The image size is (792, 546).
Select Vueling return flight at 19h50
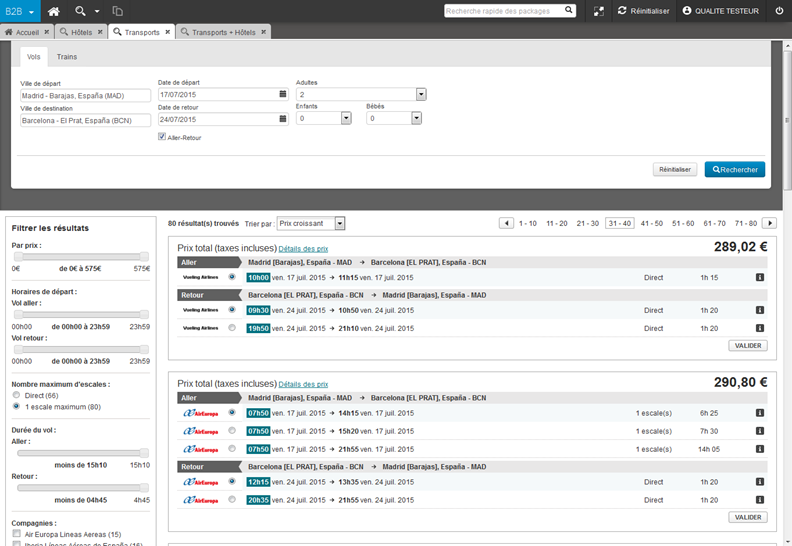coord(232,327)
